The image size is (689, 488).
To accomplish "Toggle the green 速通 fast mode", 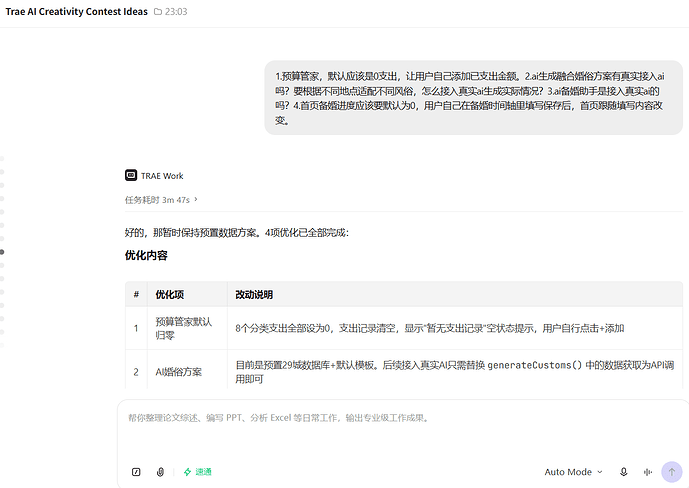I will (x=198, y=472).
